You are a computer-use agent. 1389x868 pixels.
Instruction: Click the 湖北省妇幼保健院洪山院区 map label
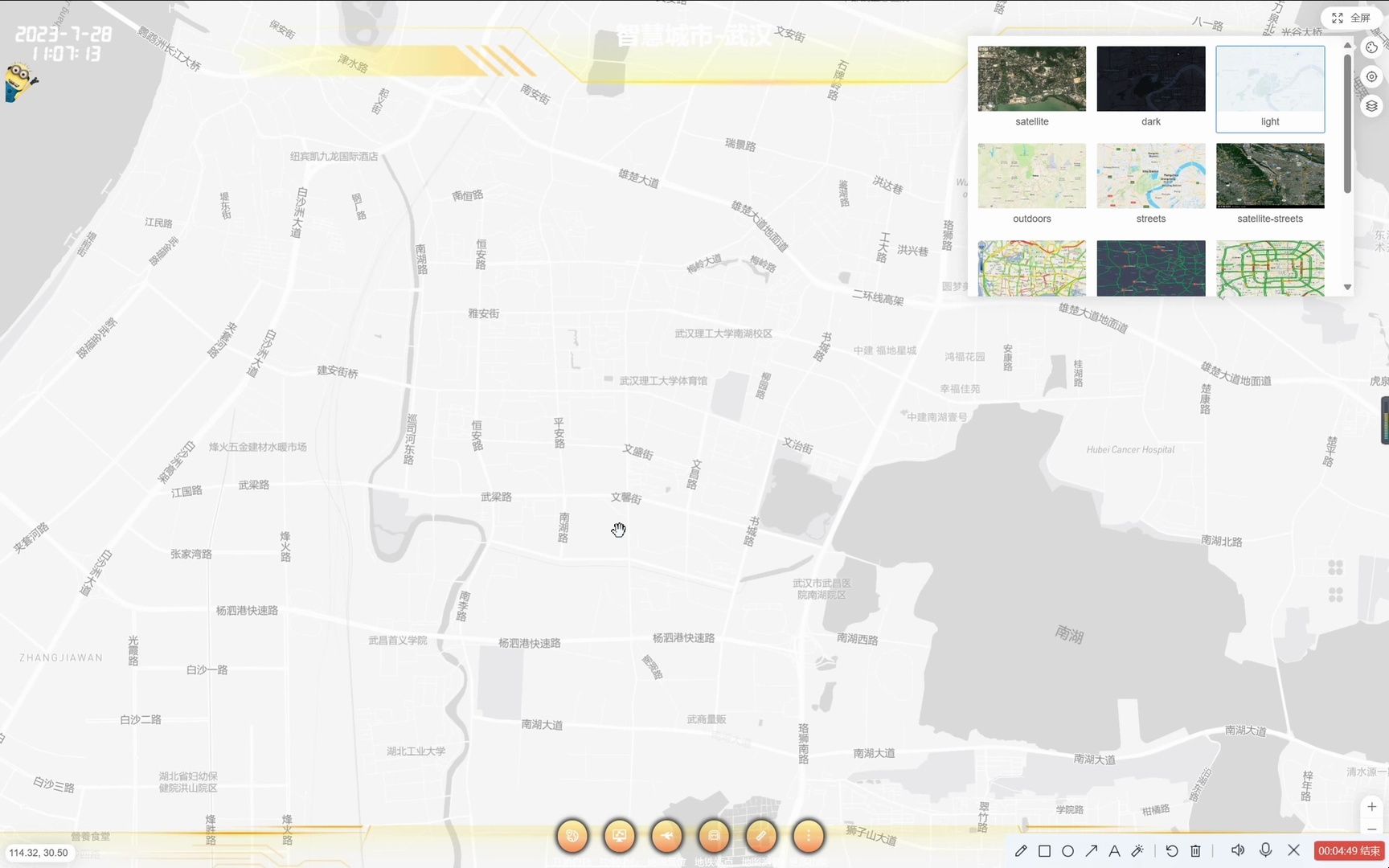[x=188, y=782]
